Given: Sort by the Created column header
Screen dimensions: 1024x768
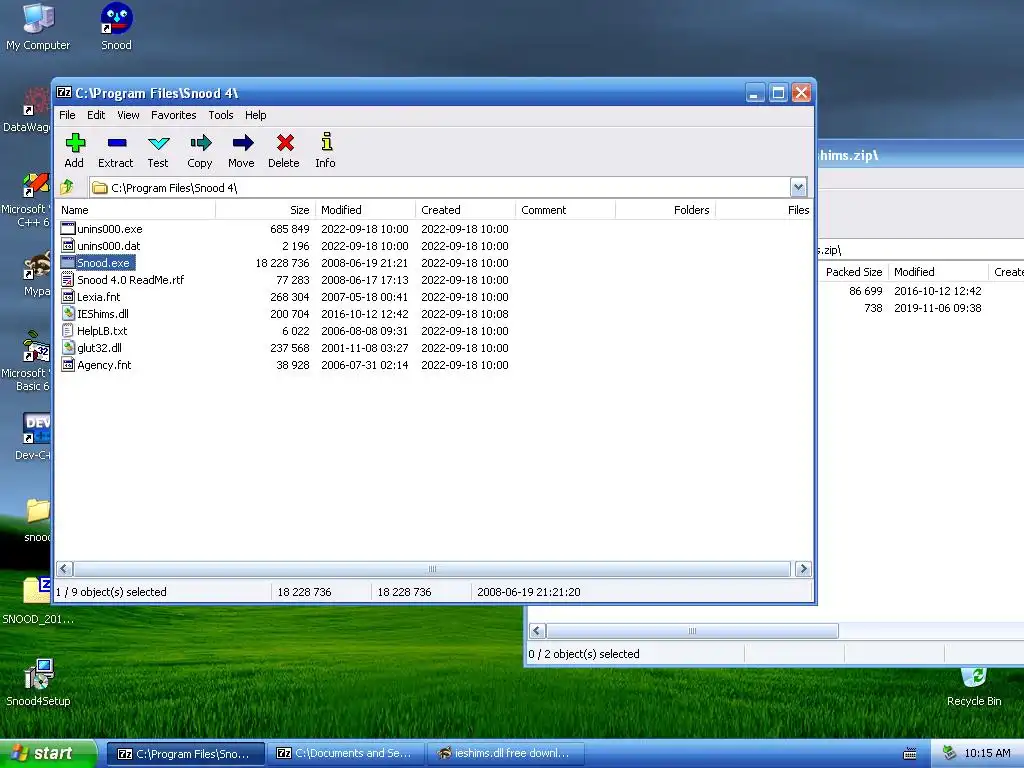Looking at the screenshot, I should [x=466, y=210].
